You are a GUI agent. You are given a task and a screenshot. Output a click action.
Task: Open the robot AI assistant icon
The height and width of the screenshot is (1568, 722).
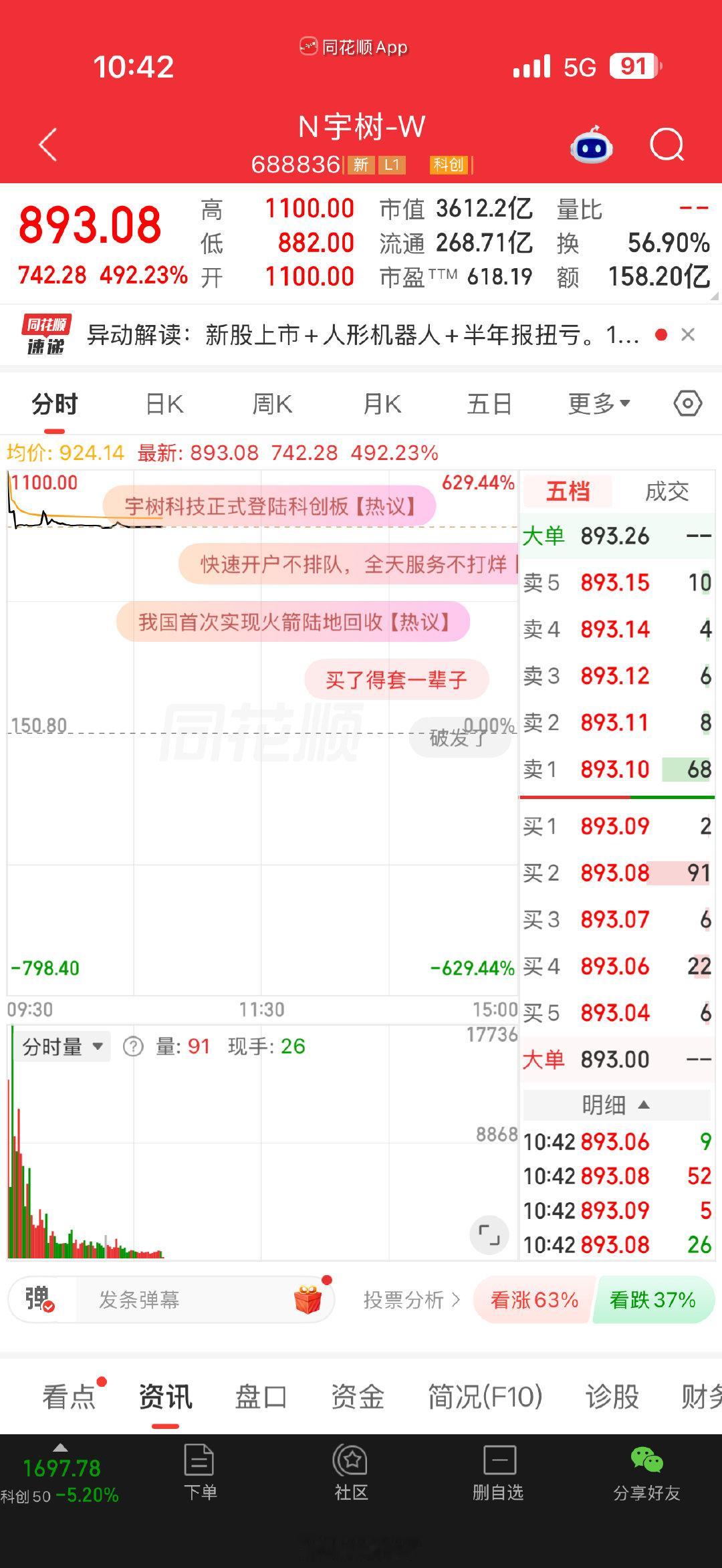click(x=592, y=144)
